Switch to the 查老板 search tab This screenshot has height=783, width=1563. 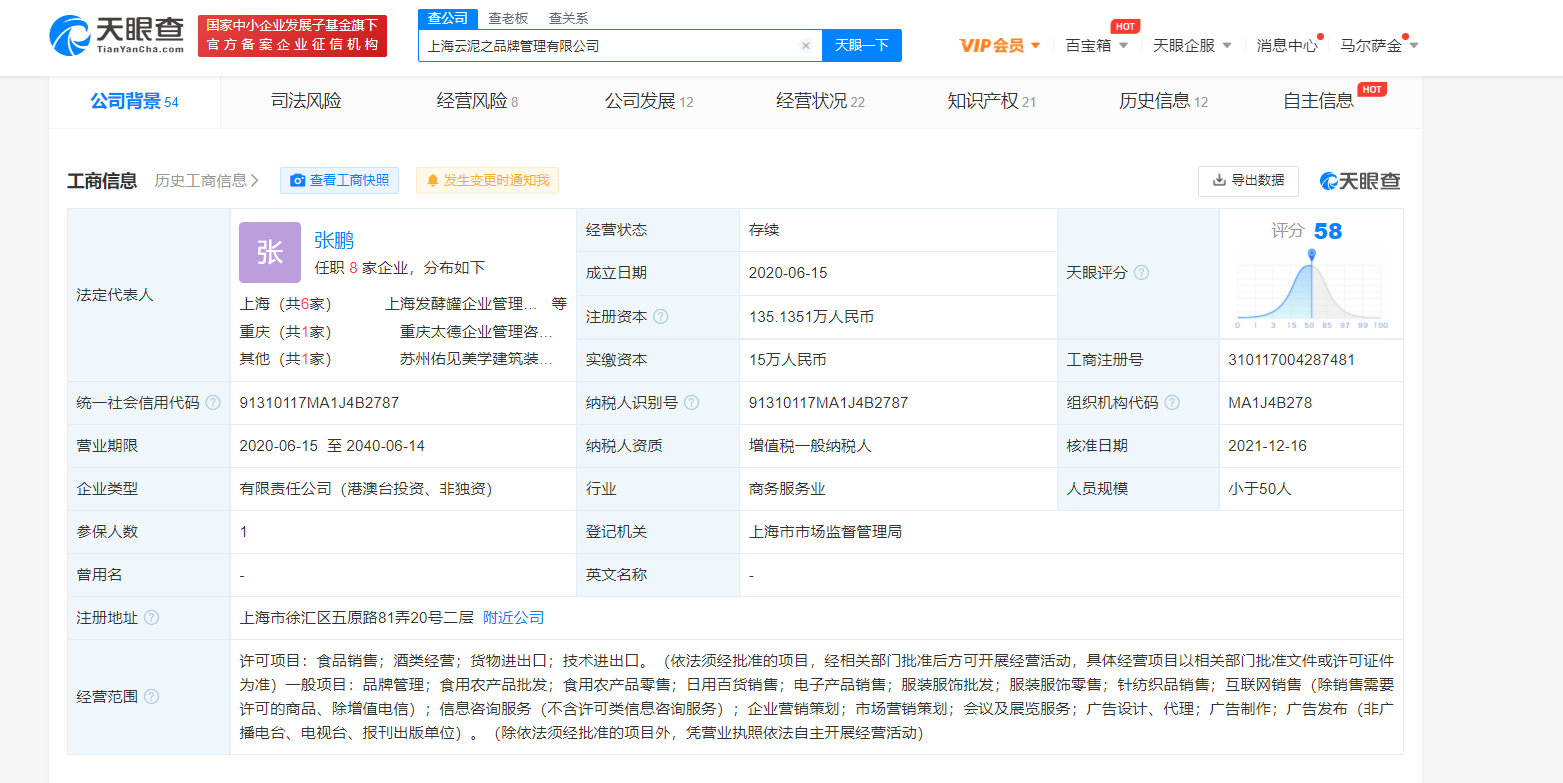click(x=508, y=18)
